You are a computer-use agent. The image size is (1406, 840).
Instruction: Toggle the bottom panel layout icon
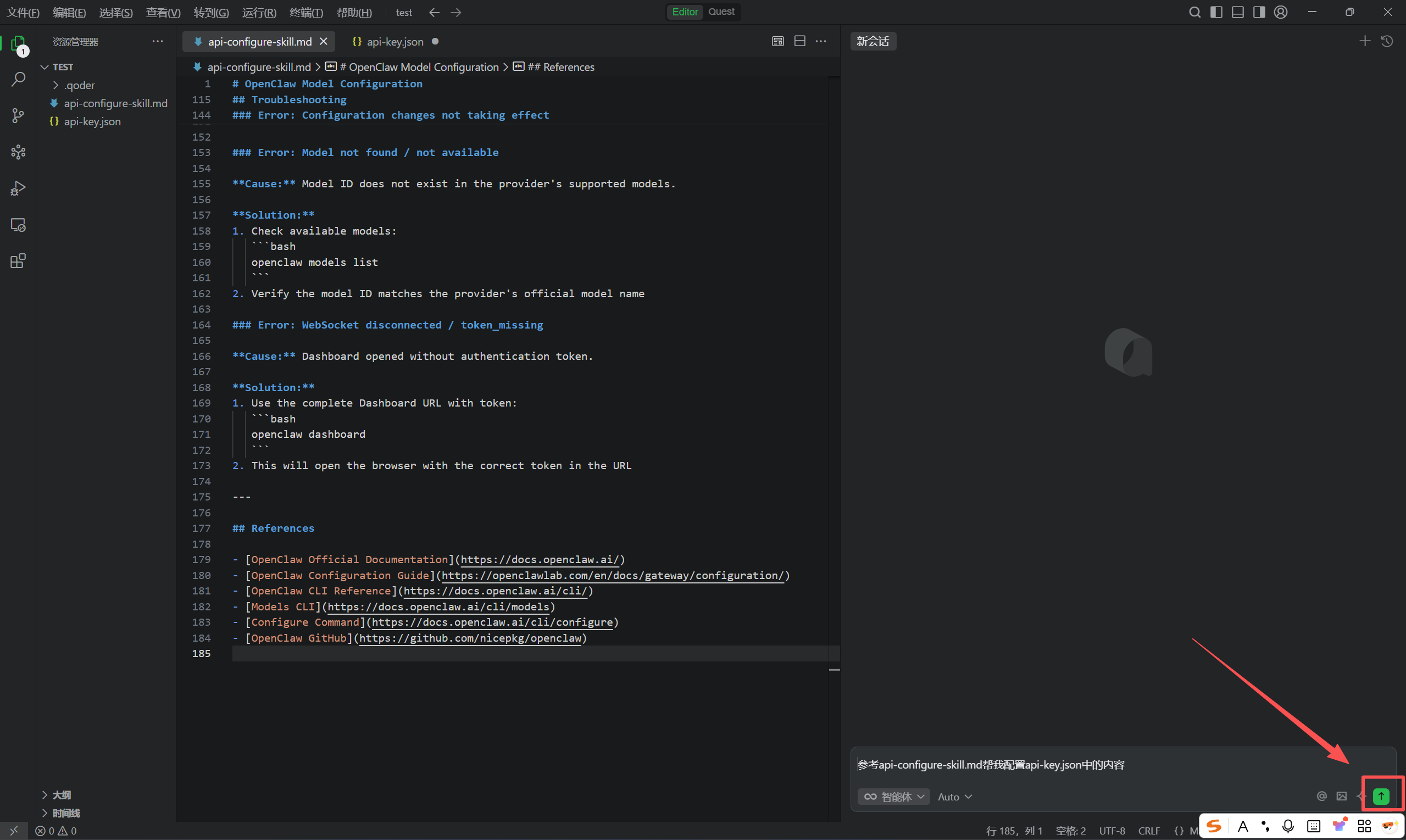pos(1237,12)
